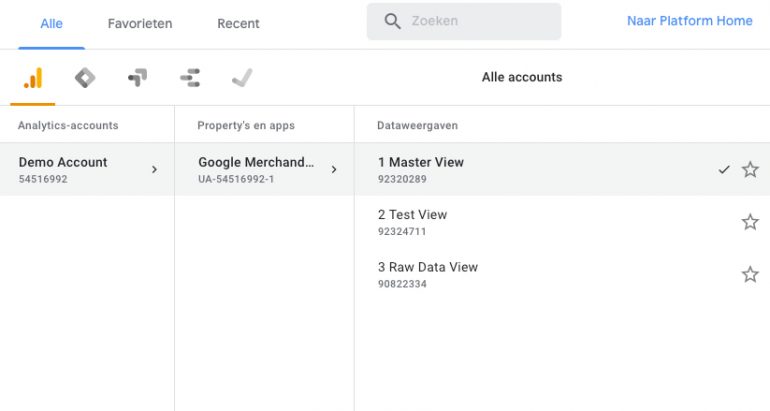Screen dimensions: 770x411
Task: Favorite the 2 Test View star
Action: coord(750,222)
